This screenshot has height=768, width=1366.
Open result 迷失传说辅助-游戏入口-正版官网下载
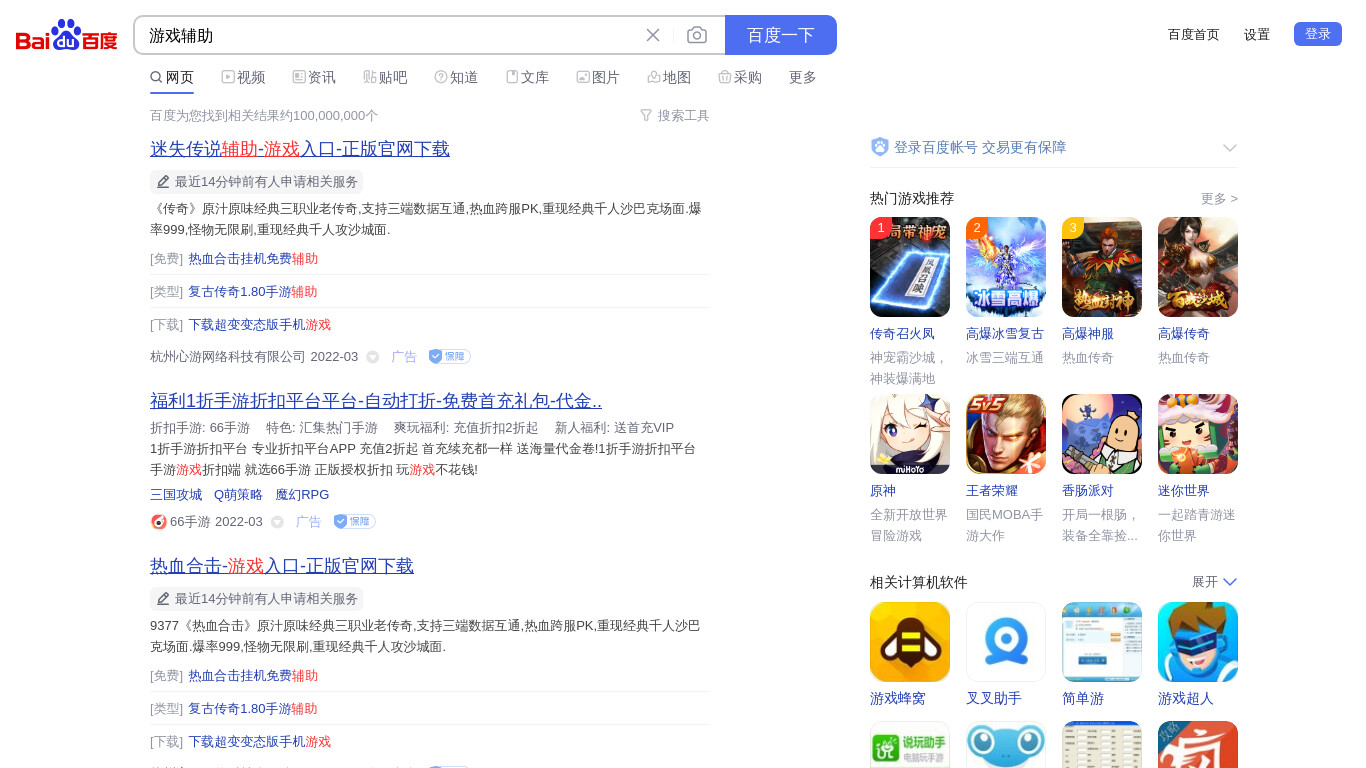pos(300,148)
